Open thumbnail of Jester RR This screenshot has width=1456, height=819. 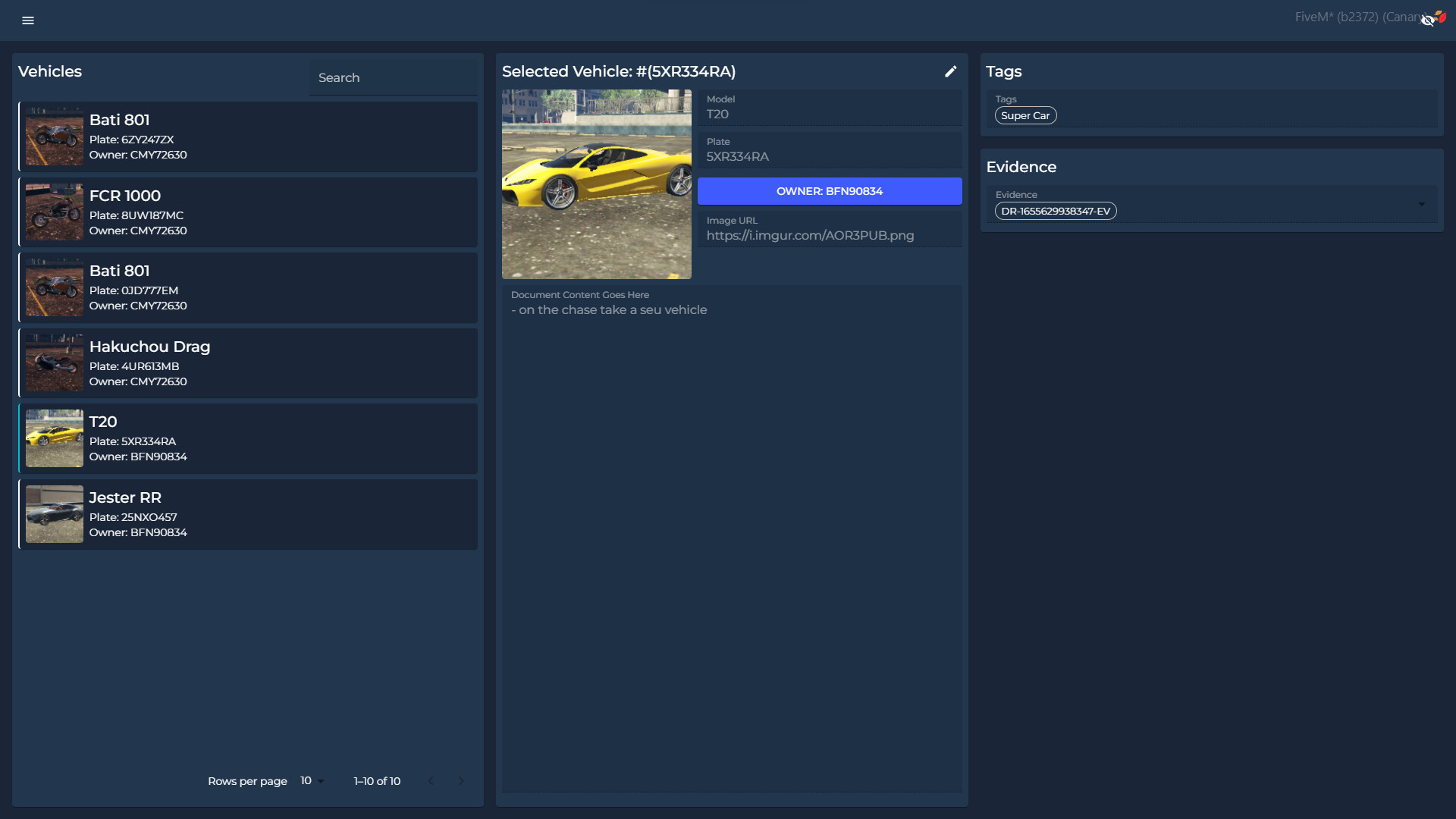click(55, 514)
